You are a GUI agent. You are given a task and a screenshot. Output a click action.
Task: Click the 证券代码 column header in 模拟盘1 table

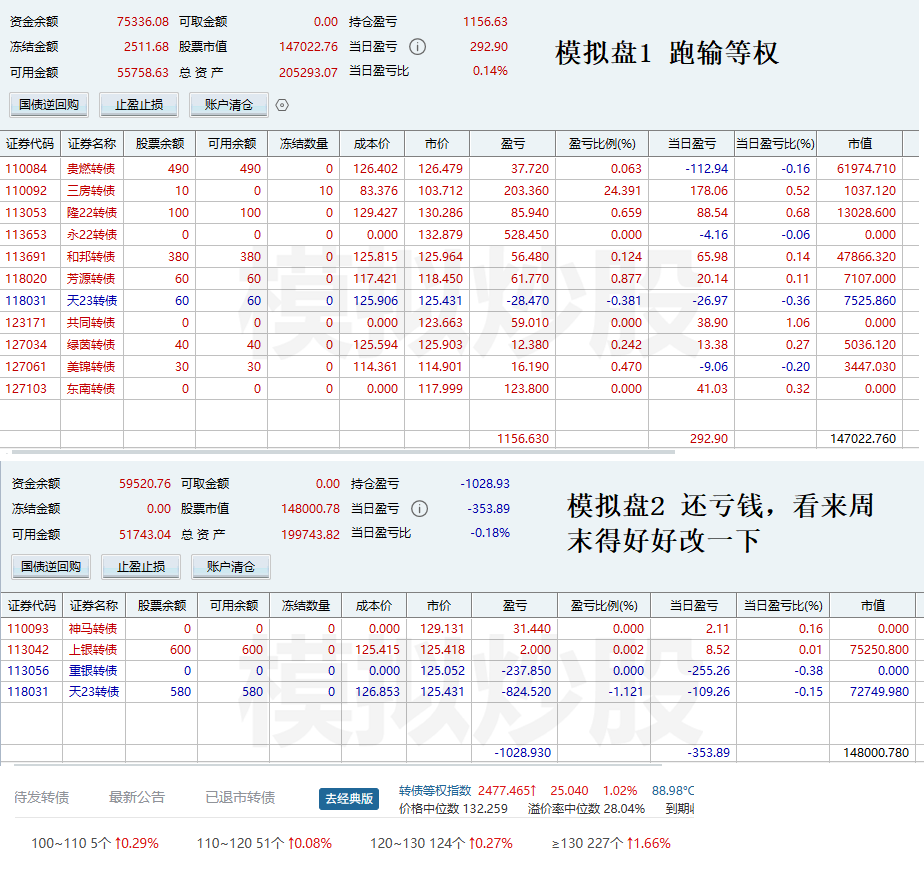tap(30, 143)
